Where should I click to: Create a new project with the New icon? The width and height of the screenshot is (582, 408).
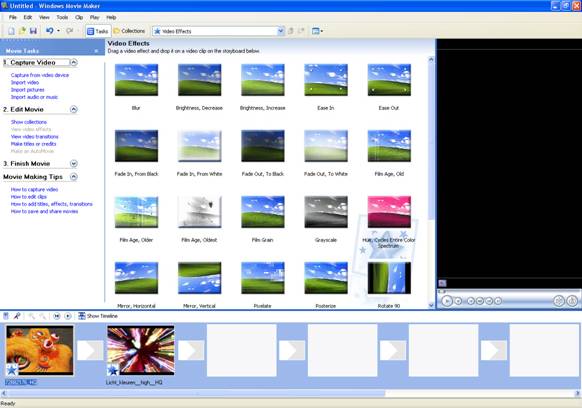(x=12, y=31)
